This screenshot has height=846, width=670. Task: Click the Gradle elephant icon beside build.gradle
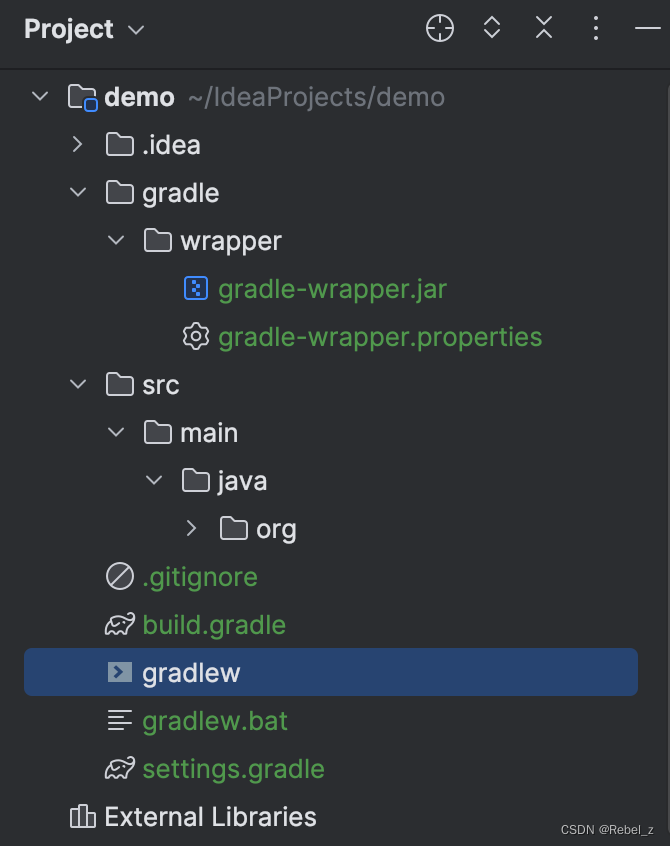[120, 624]
